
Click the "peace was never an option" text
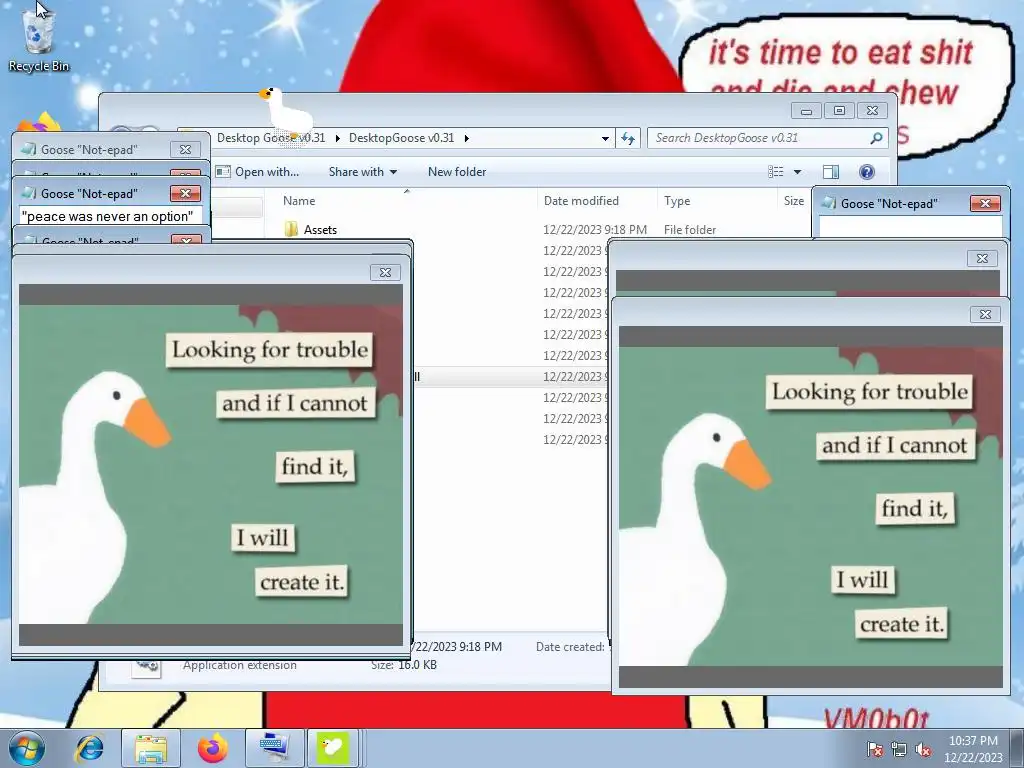click(x=107, y=216)
